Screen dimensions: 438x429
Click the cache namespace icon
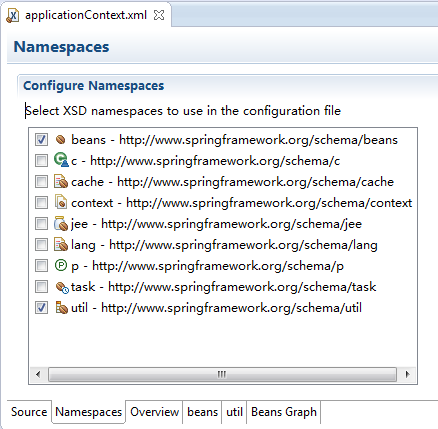point(61,182)
